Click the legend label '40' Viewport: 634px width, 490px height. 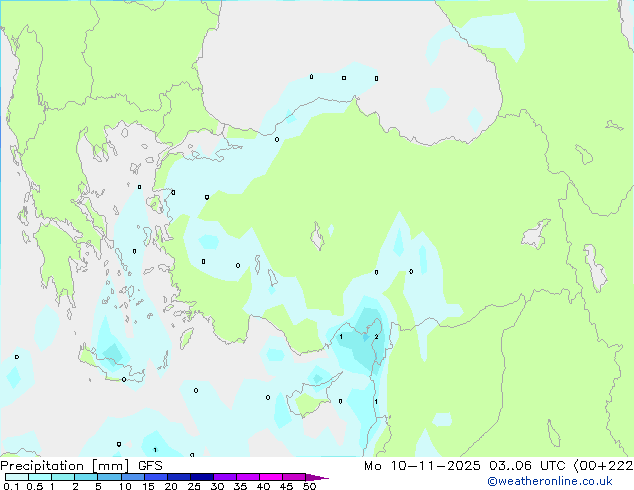coord(263,486)
